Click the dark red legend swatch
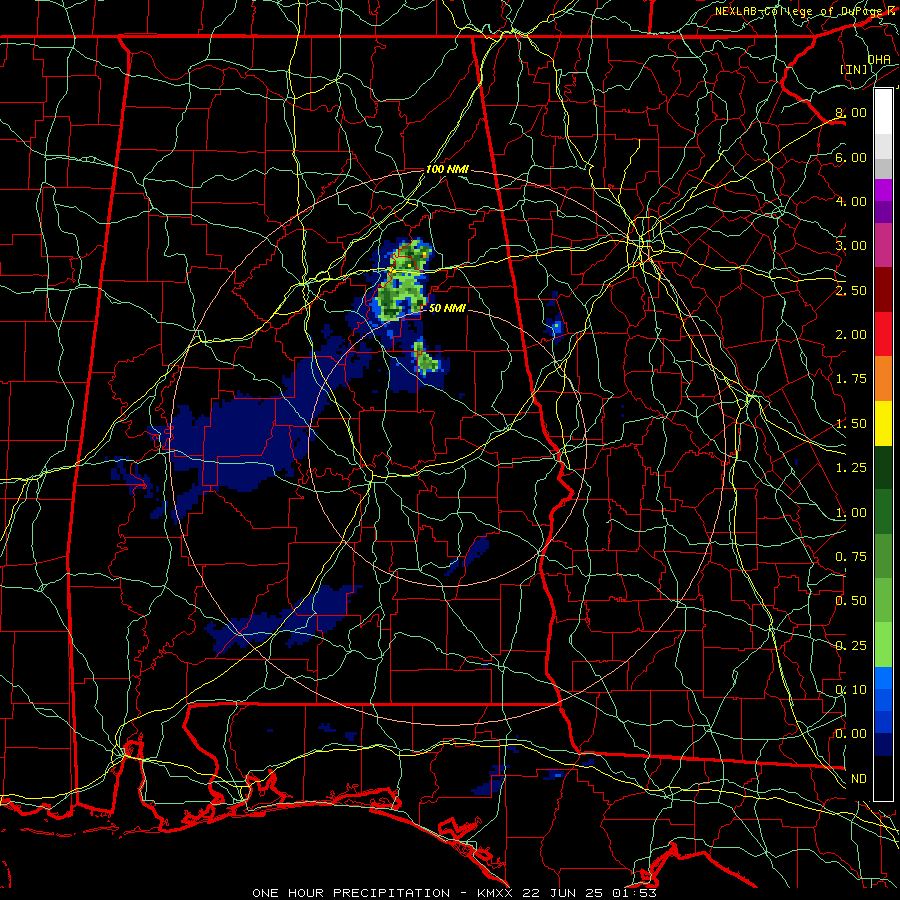Image resolution: width=900 pixels, height=900 pixels. (x=883, y=290)
